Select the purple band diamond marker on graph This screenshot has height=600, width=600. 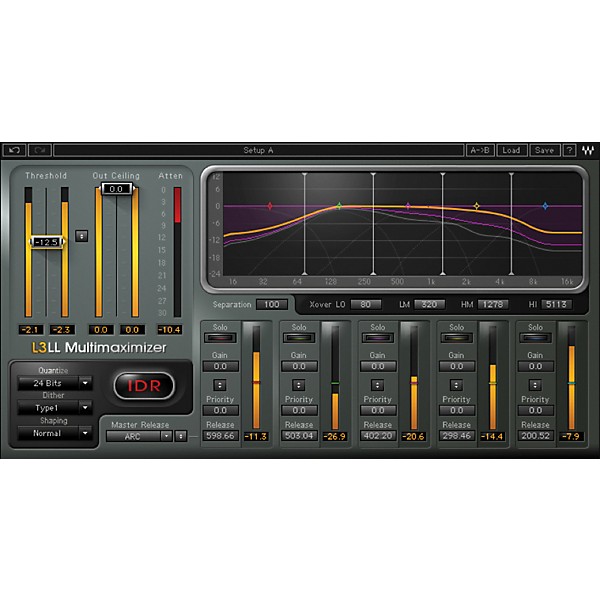[408, 206]
